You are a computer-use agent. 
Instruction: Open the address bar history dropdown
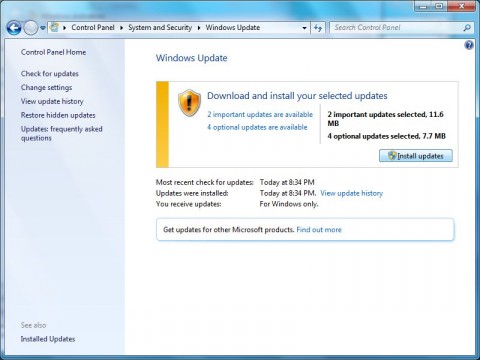[x=304, y=28]
